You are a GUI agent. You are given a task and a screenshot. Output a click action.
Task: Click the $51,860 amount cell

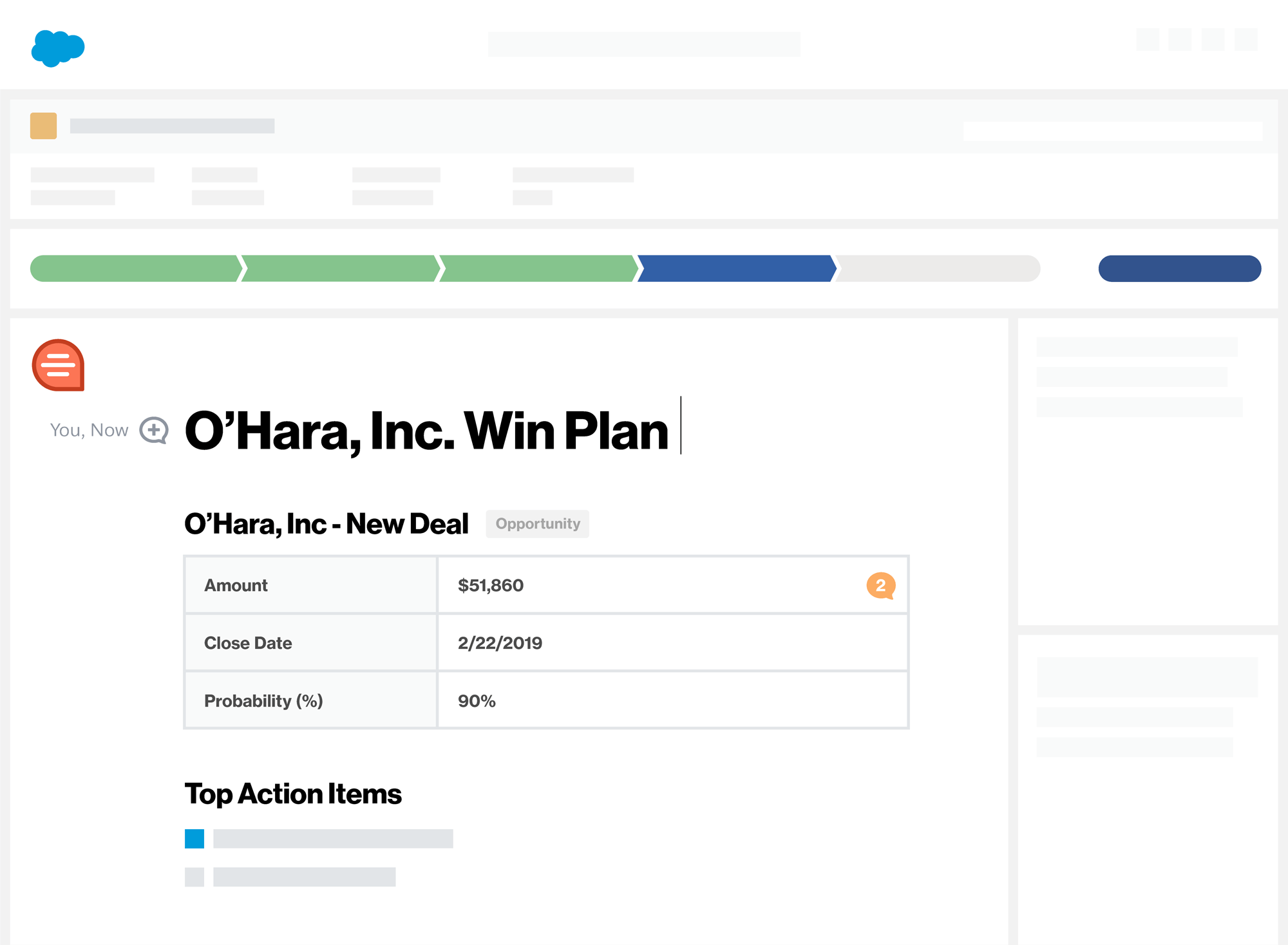point(673,585)
